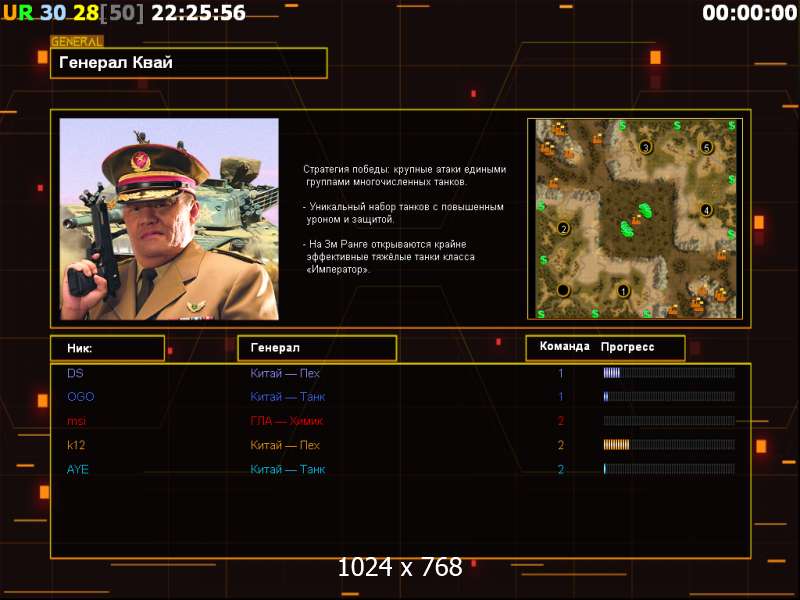
Task: Click the 'Генерал Квай' title box
Action: 189,63
